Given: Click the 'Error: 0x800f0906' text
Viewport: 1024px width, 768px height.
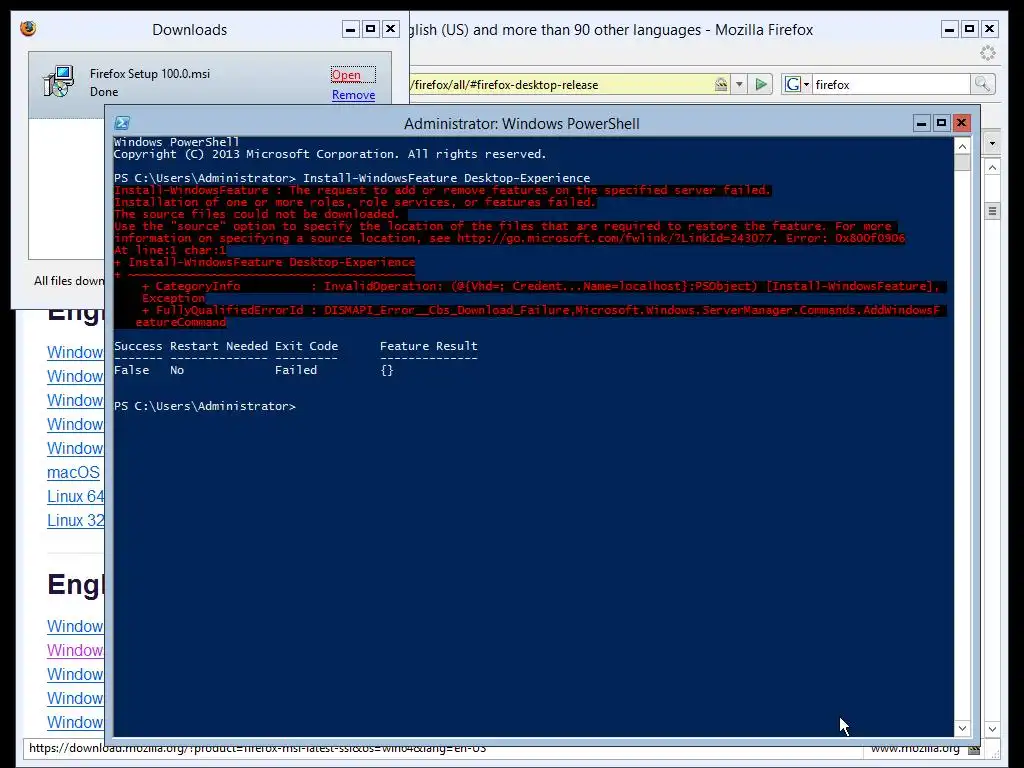Looking at the screenshot, I should pos(846,238).
